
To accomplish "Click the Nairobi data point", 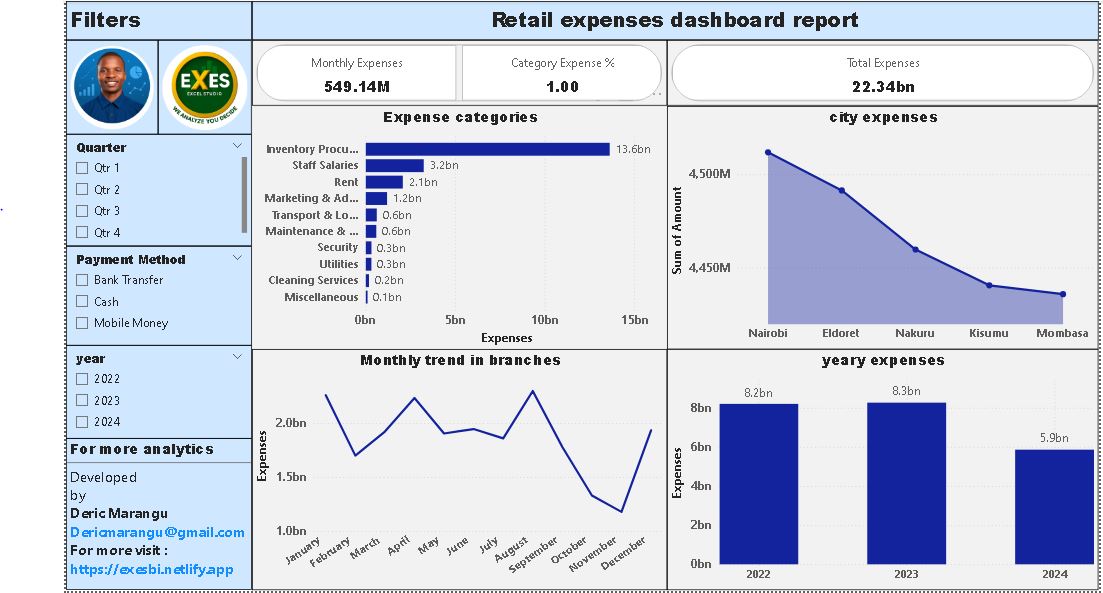I will [768, 152].
